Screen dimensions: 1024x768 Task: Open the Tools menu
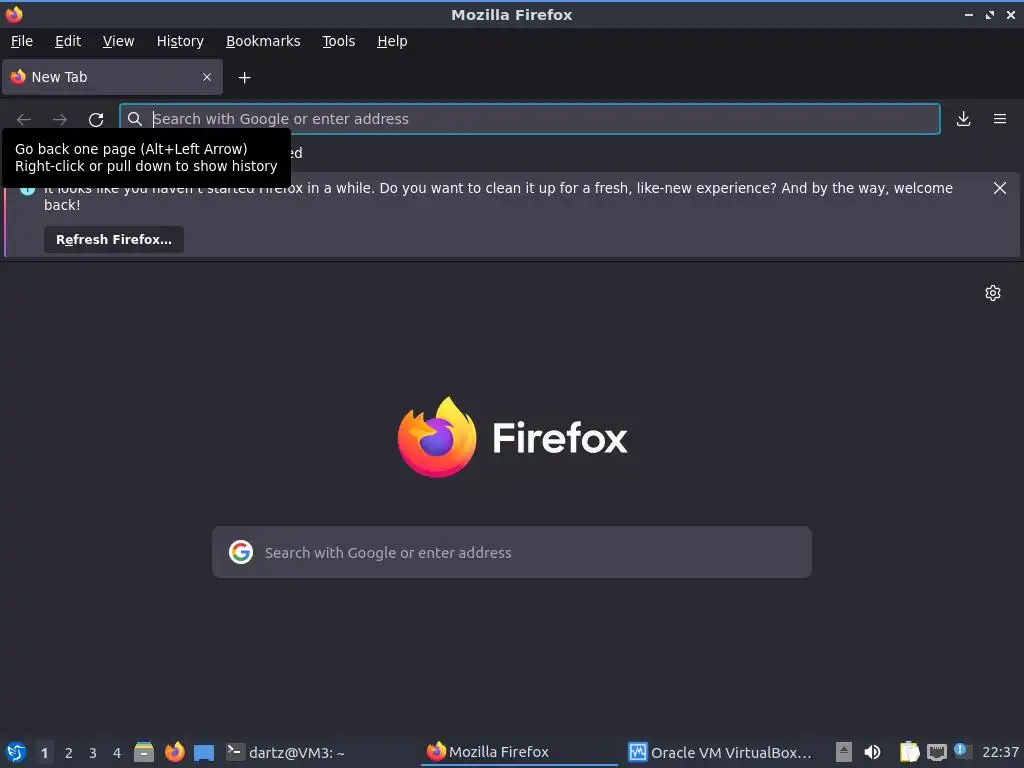(338, 41)
